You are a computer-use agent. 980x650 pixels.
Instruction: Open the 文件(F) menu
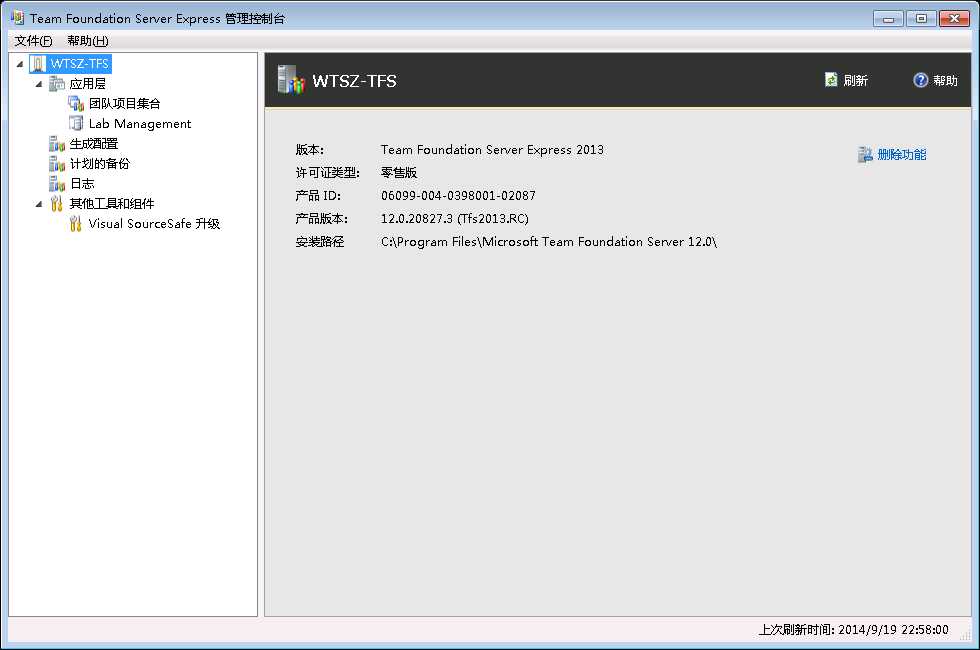tap(33, 41)
